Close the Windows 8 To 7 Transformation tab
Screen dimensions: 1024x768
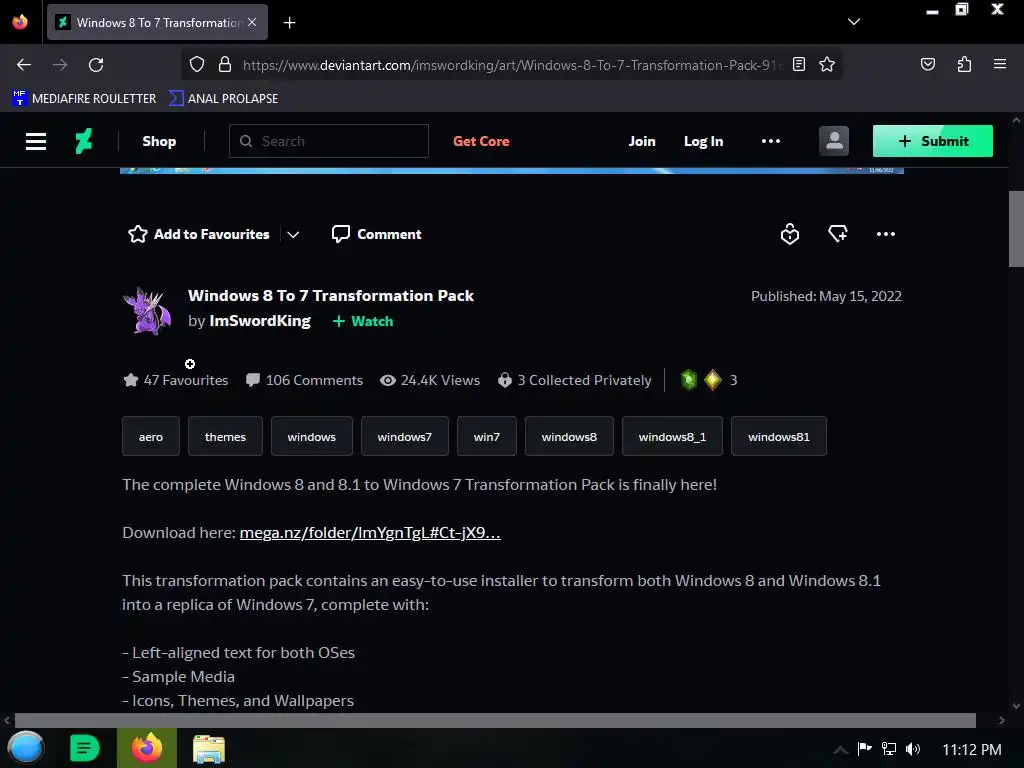point(252,22)
